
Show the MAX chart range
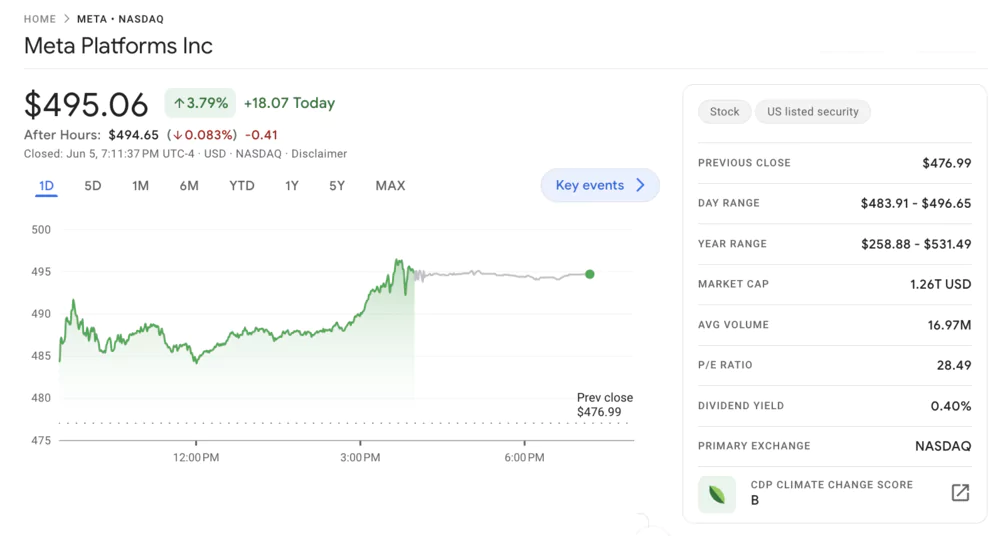pyautogui.click(x=390, y=186)
